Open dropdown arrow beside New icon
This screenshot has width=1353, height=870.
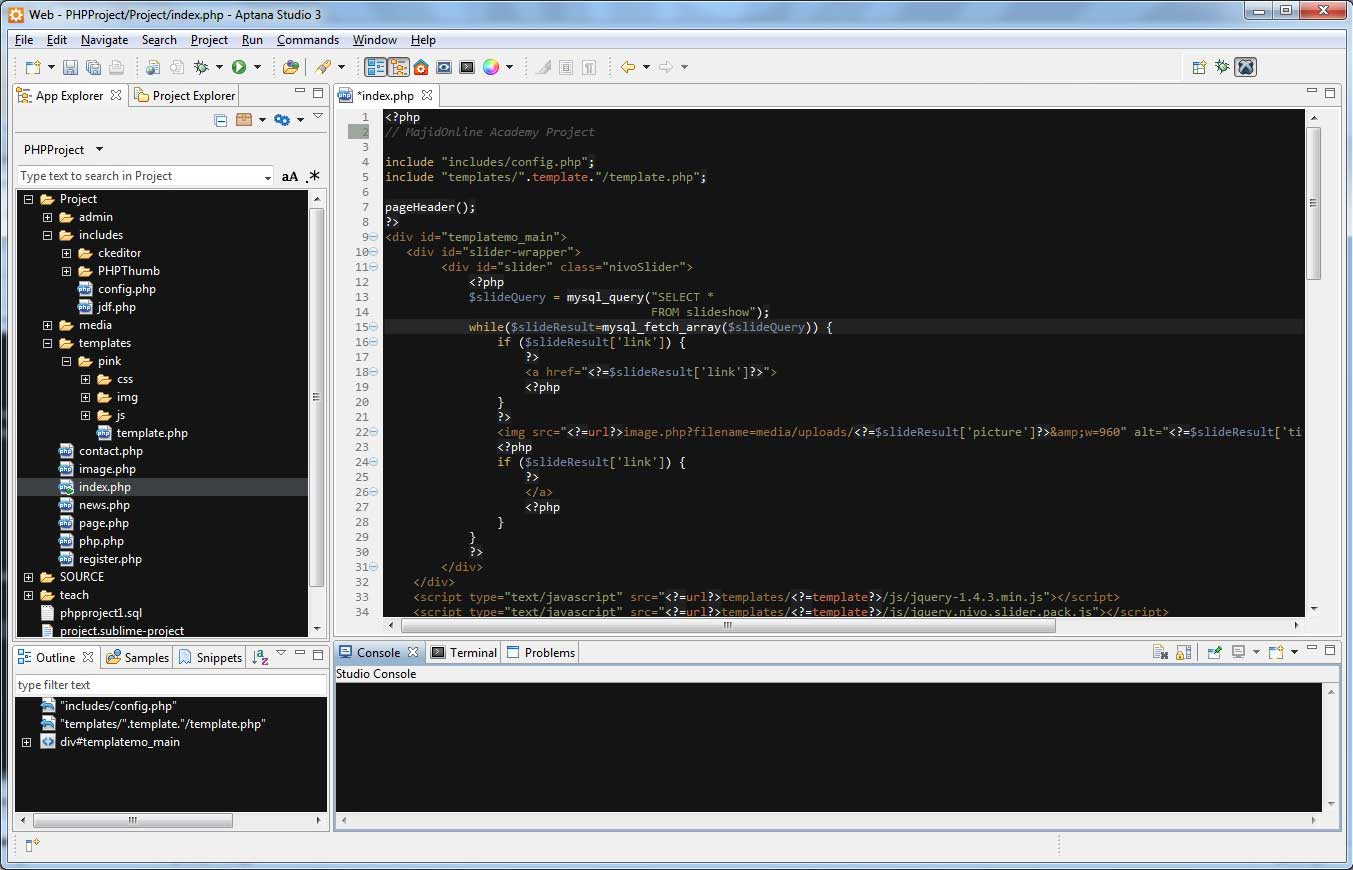pos(51,67)
